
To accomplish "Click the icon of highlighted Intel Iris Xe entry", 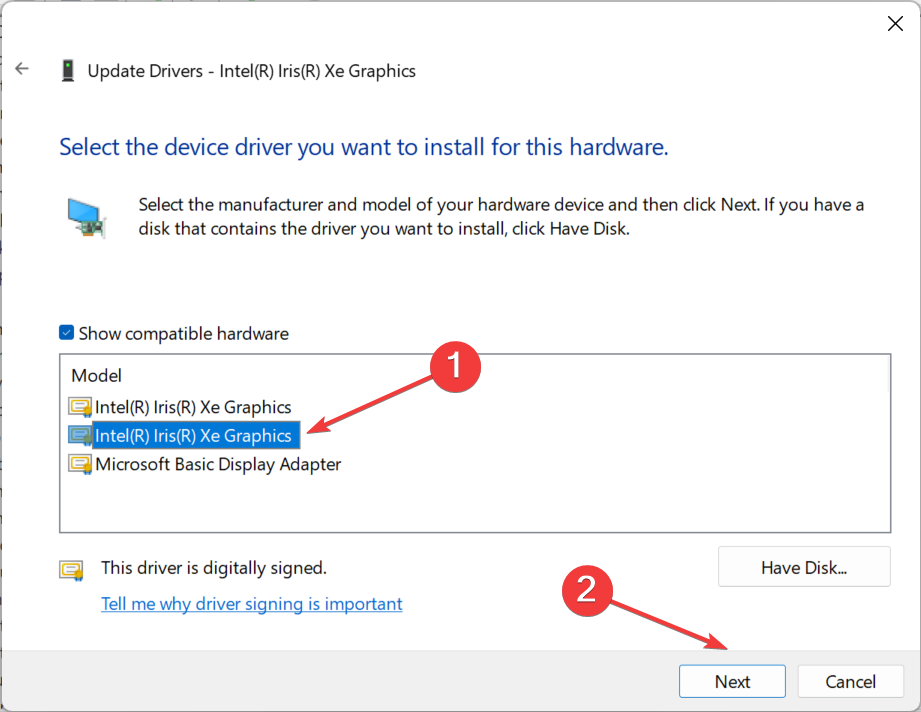I will click(80, 435).
